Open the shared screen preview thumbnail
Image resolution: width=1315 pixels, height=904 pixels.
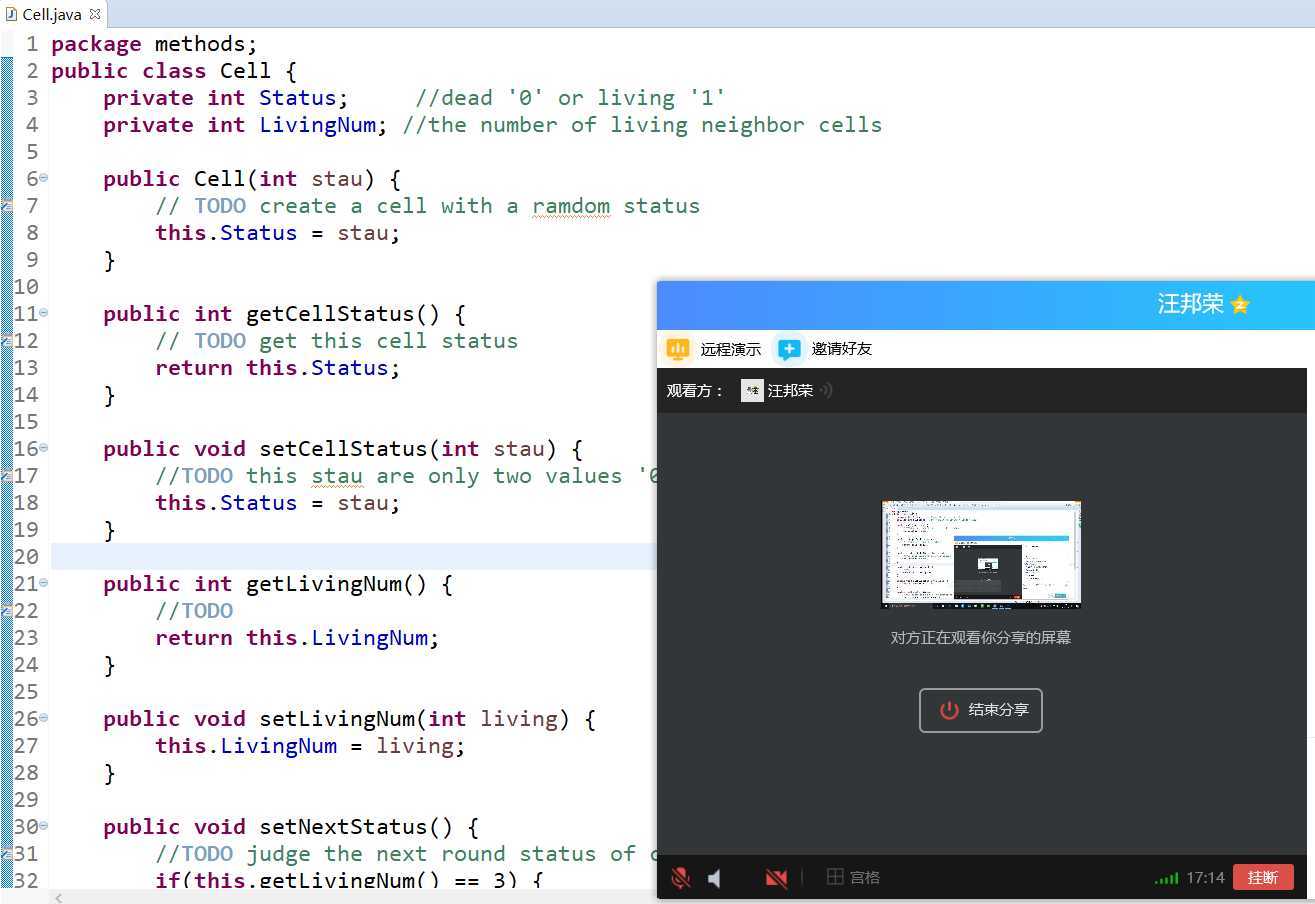tap(980, 555)
